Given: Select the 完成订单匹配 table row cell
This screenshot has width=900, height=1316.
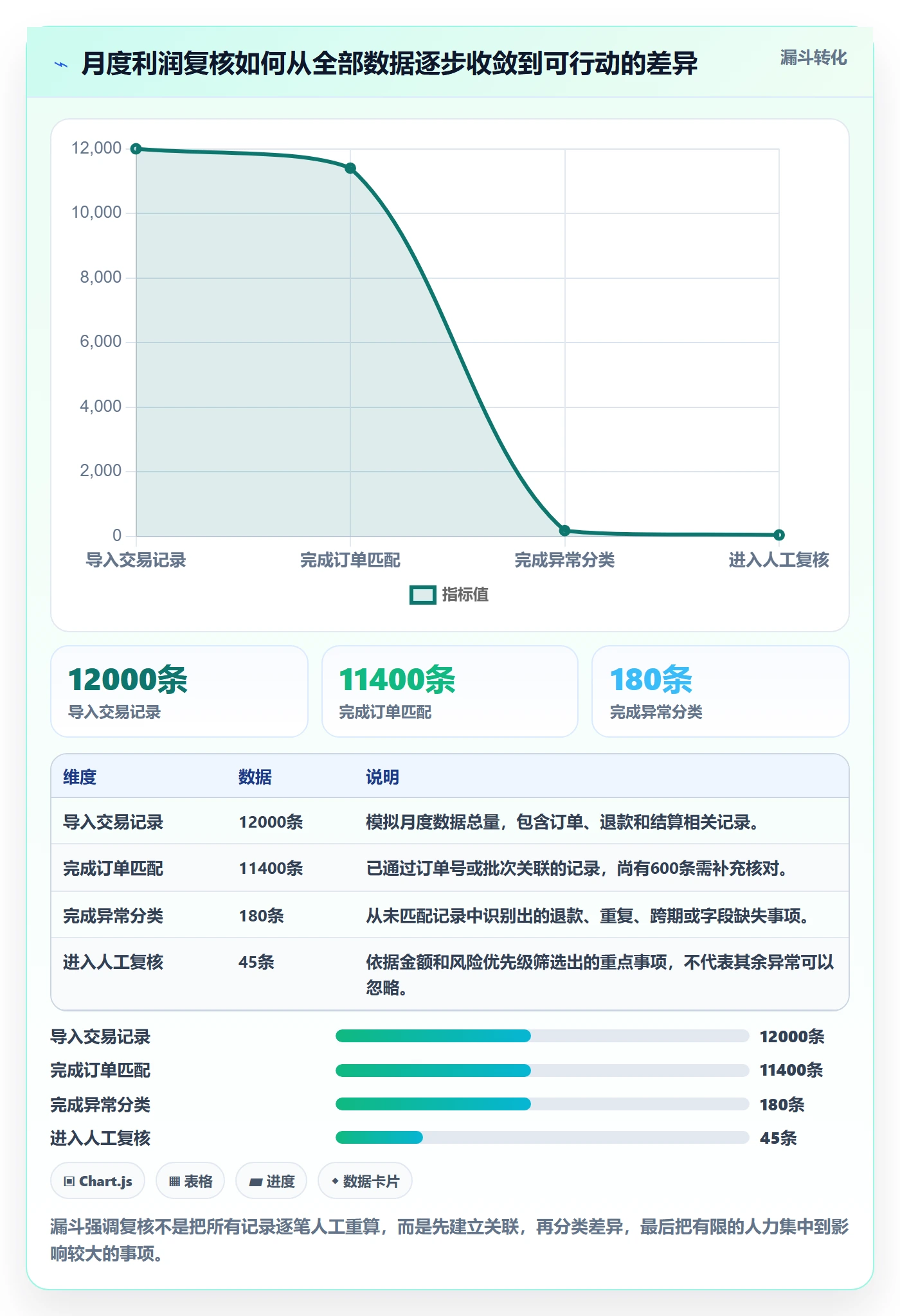Looking at the screenshot, I should click(x=113, y=868).
